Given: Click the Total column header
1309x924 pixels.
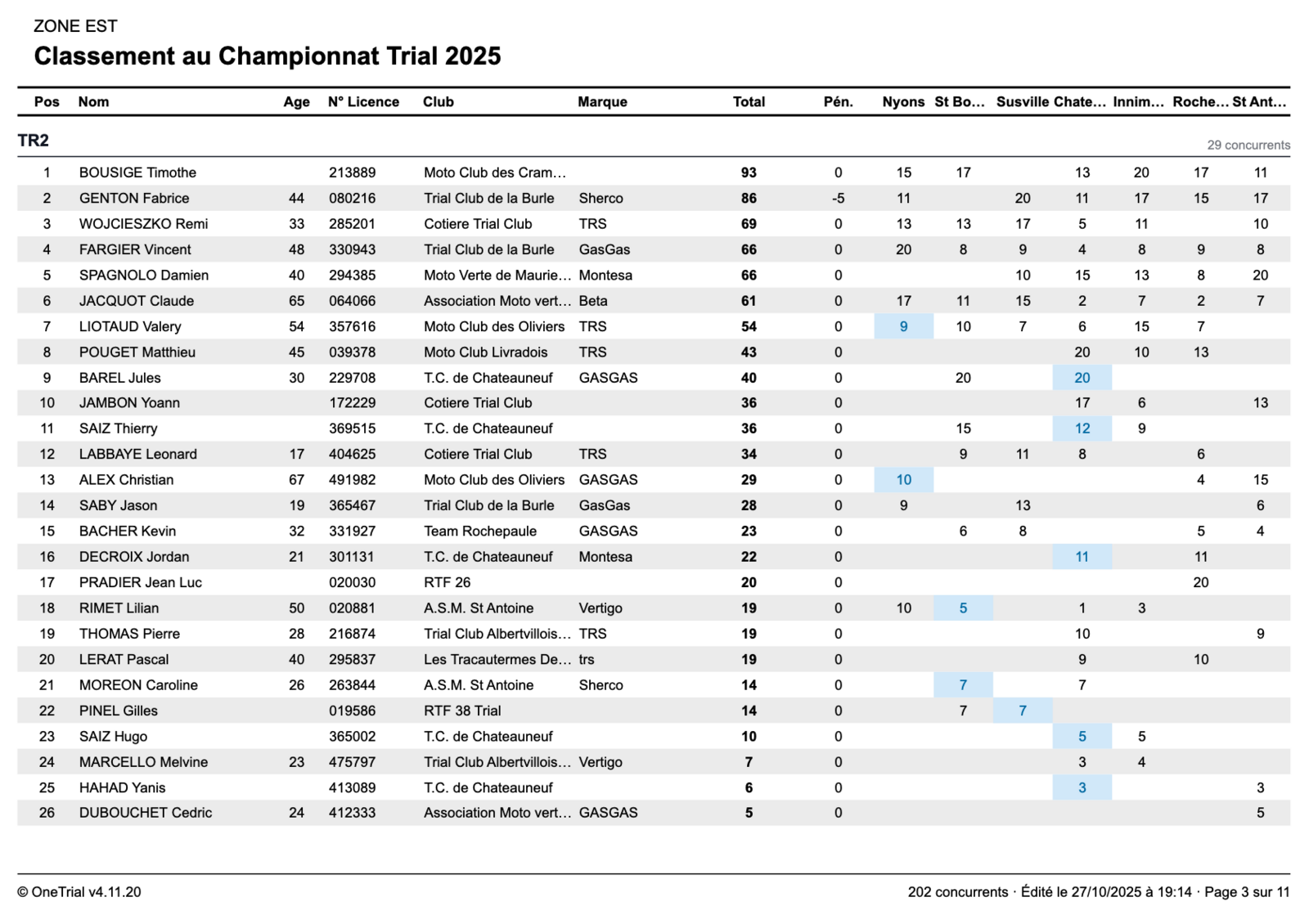Looking at the screenshot, I should [749, 101].
